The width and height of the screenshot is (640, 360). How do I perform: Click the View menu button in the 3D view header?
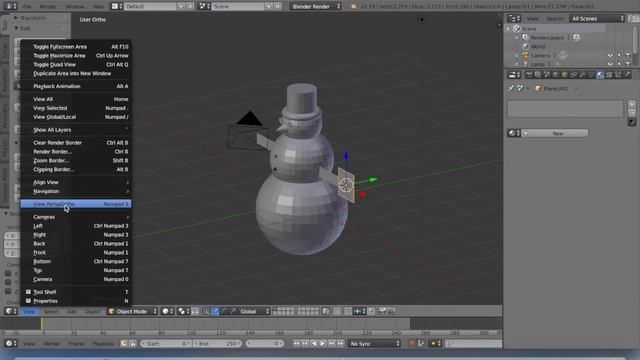tap(29, 311)
